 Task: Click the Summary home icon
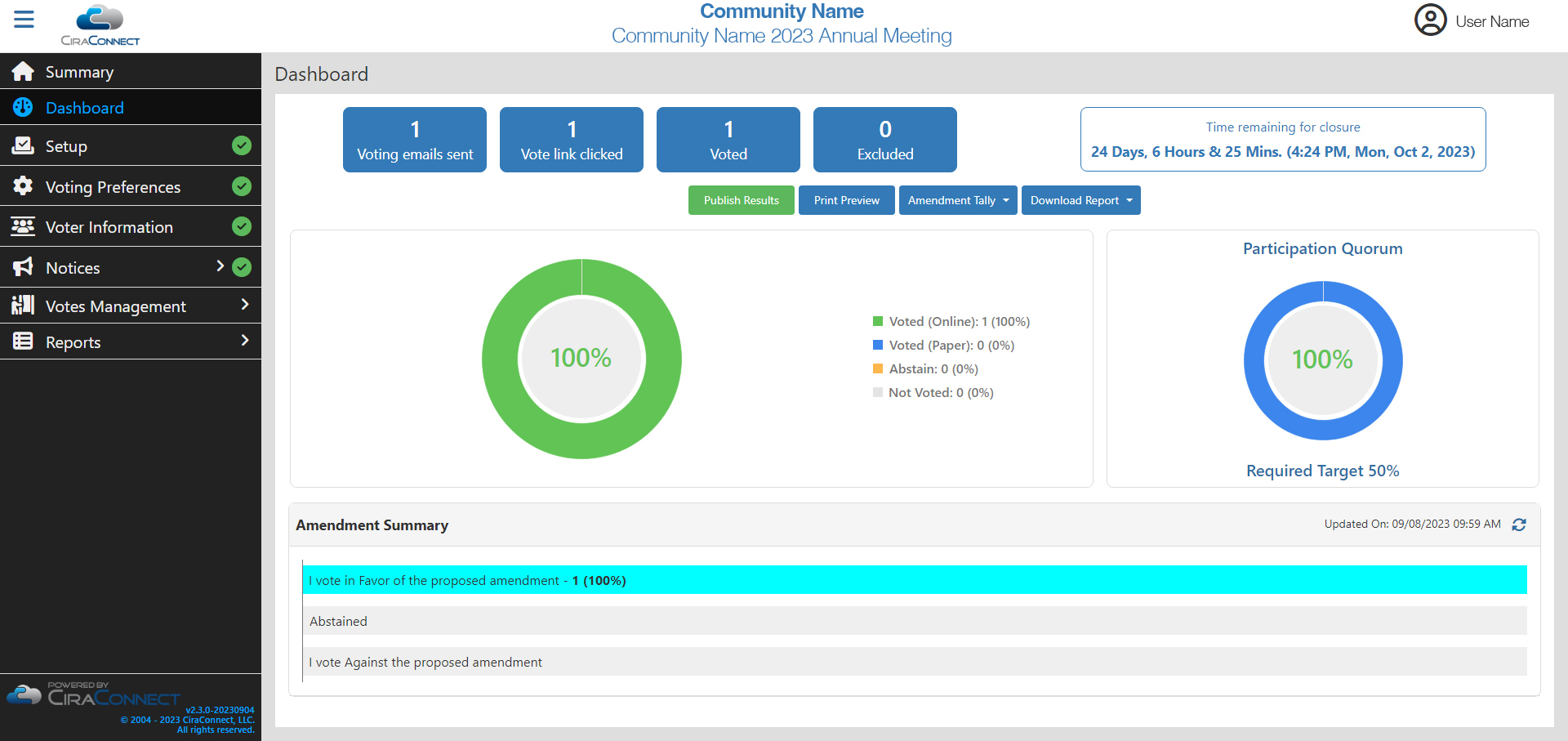click(23, 72)
